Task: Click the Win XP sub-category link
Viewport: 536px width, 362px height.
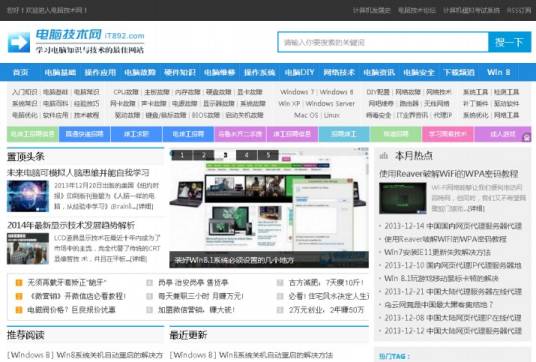Action: 289,104
